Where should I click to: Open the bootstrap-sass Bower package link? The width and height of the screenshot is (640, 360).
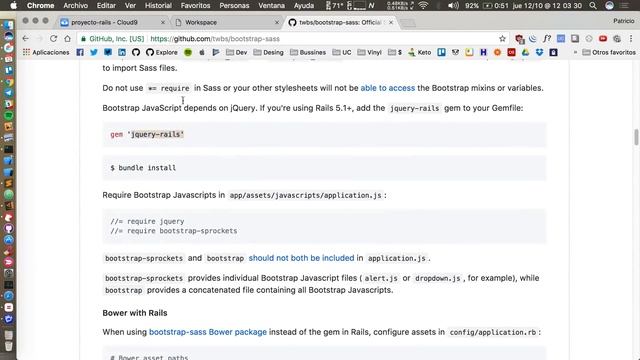pyautogui.click(x=208, y=332)
